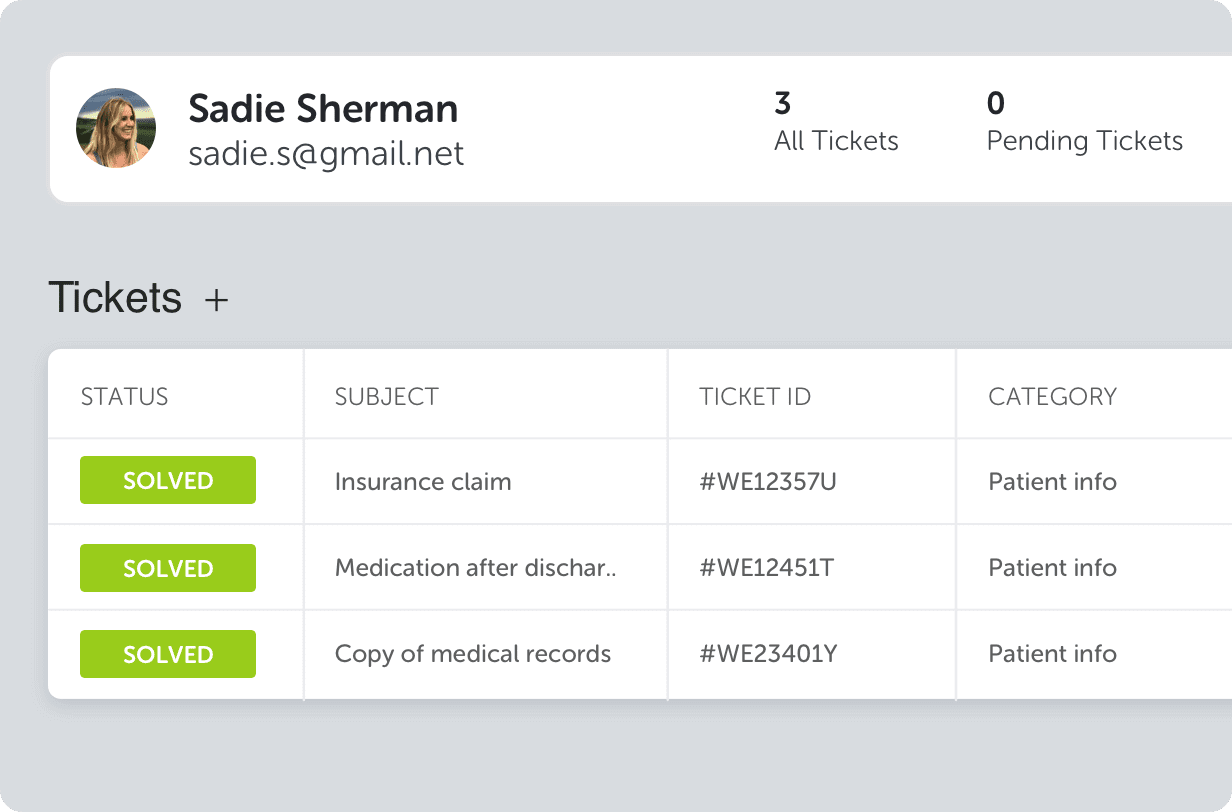This screenshot has height=812, width=1232.
Task: Open the Insurance claim ticket
Action: tap(423, 481)
